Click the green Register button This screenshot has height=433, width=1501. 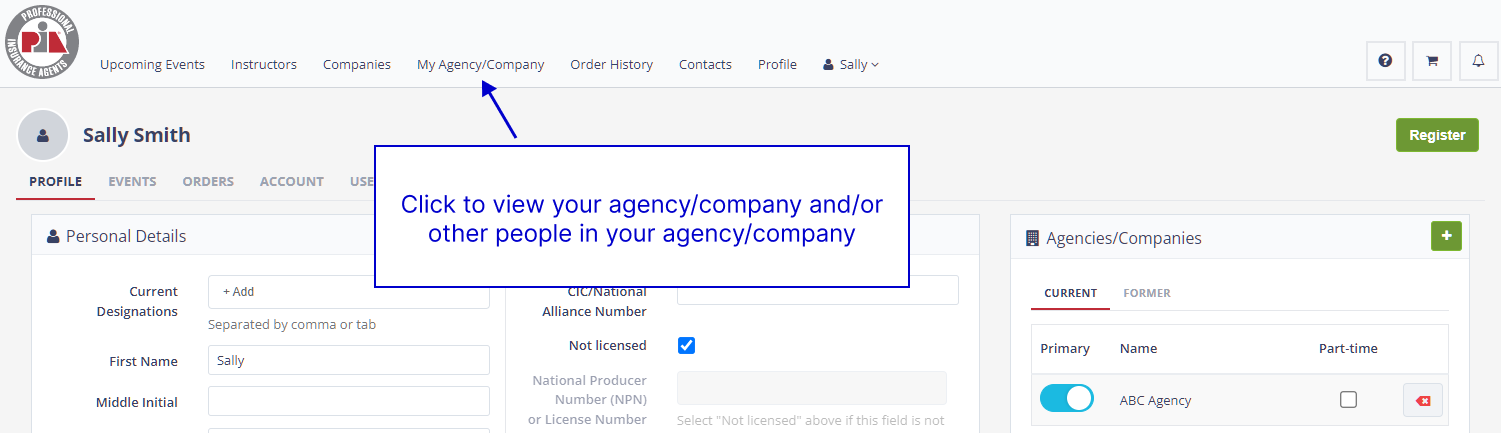pyautogui.click(x=1436, y=135)
